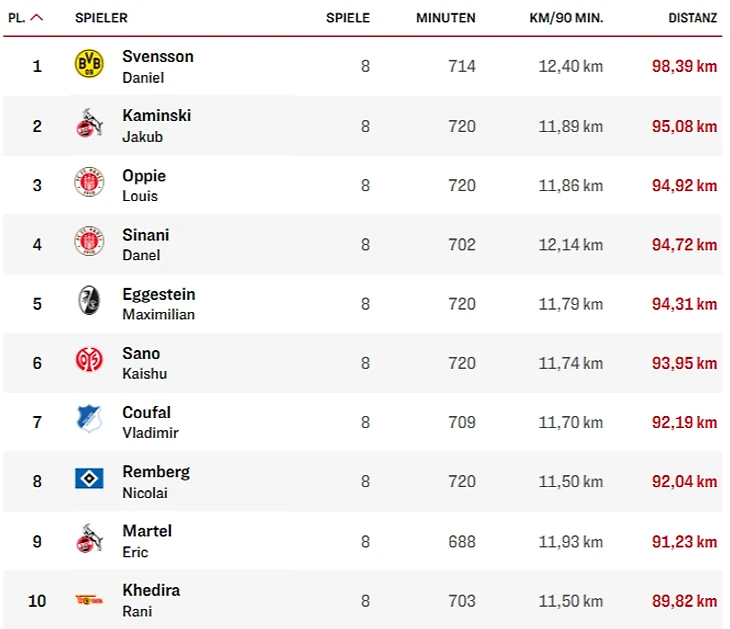Viewport: 730px width, 629px height.
Task: Click the 98,39 km distance value
Action: tap(684, 67)
